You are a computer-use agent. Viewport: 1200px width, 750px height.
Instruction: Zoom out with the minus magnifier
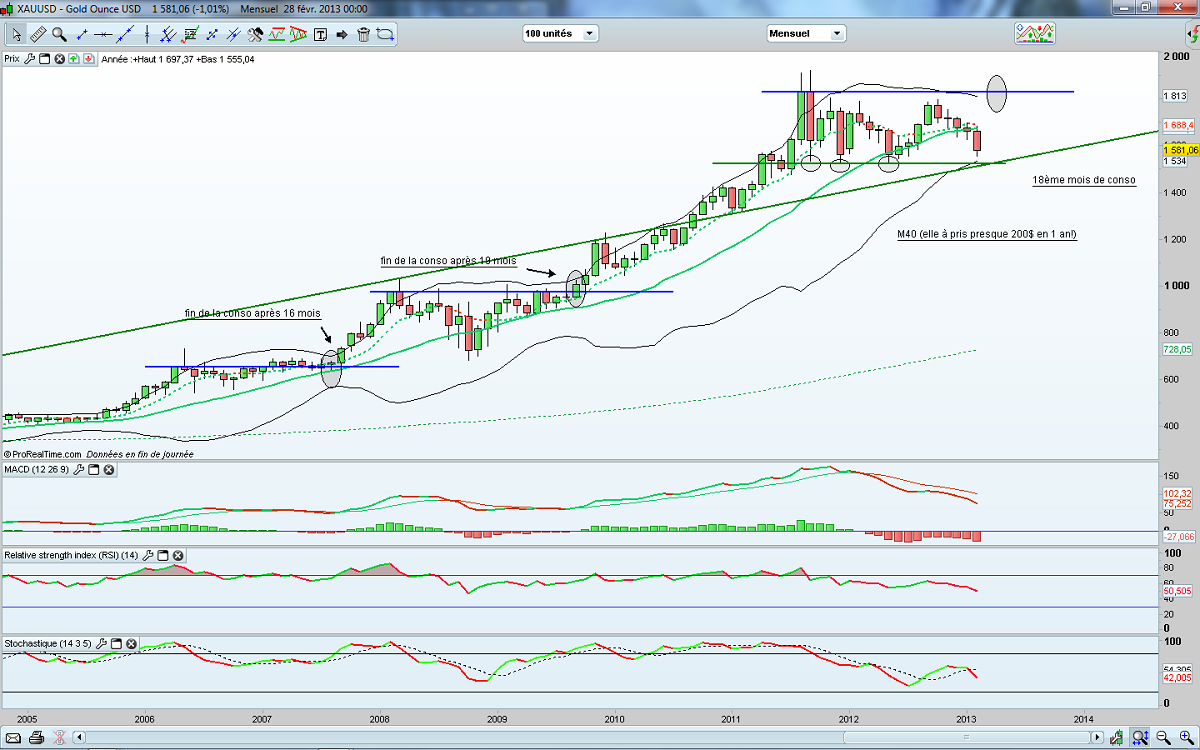tap(1163, 738)
